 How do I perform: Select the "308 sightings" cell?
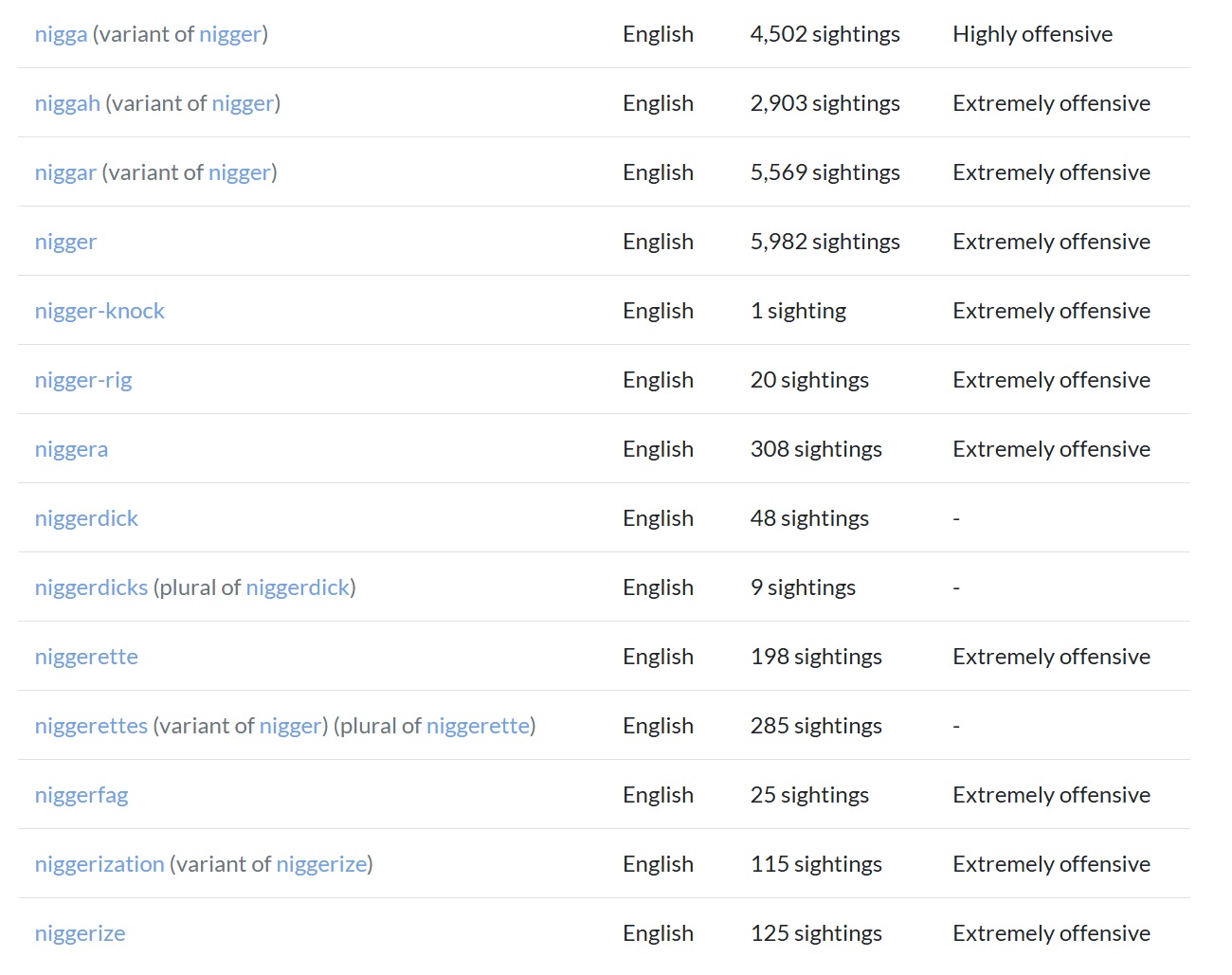pyautogui.click(x=816, y=450)
